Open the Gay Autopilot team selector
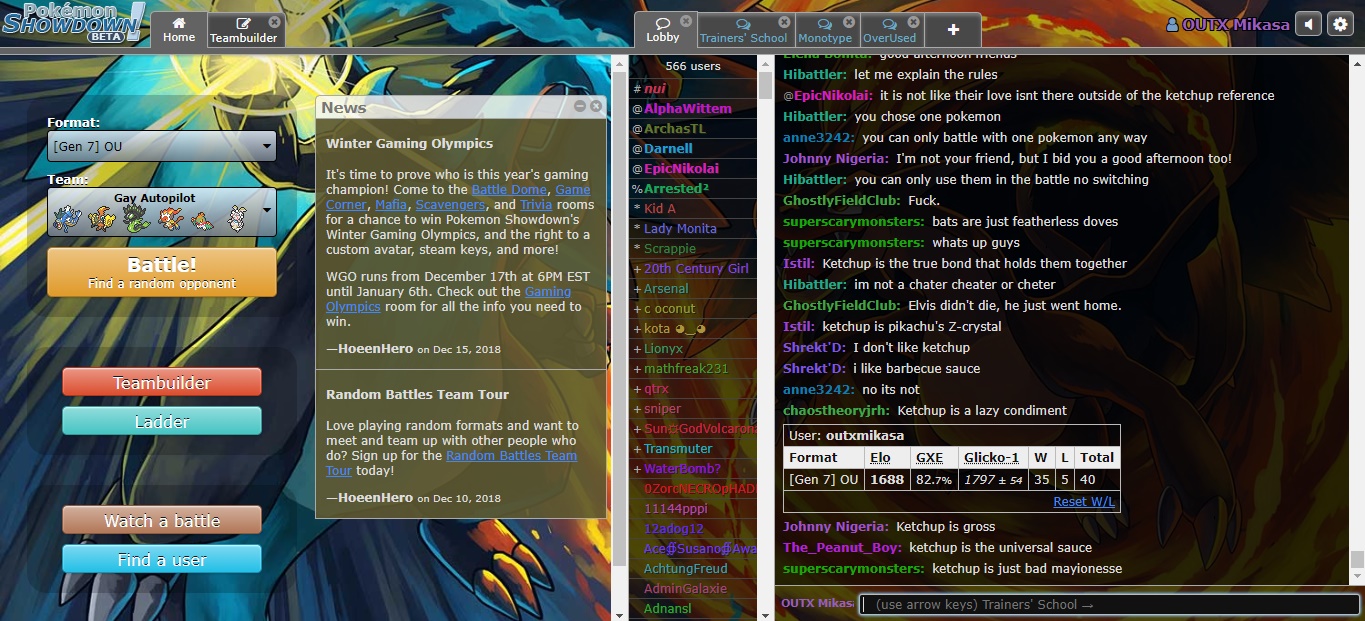 click(x=162, y=212)
